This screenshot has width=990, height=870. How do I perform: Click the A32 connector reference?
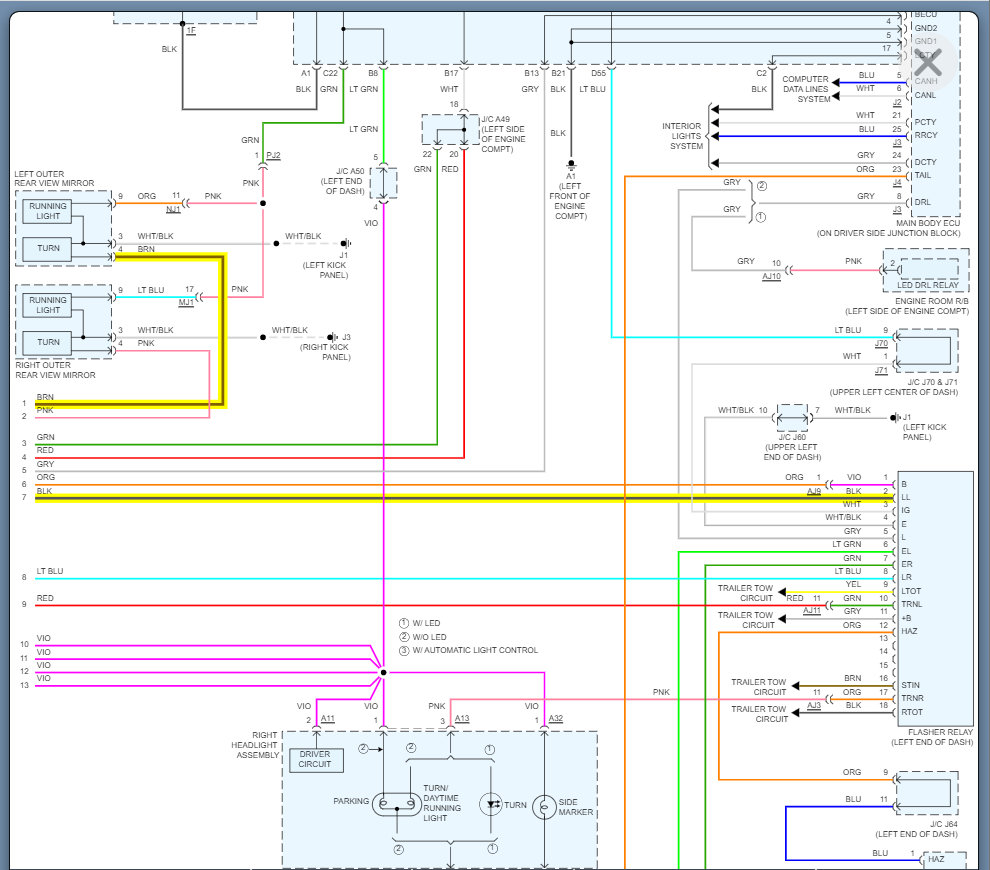(x=556, y=718)
